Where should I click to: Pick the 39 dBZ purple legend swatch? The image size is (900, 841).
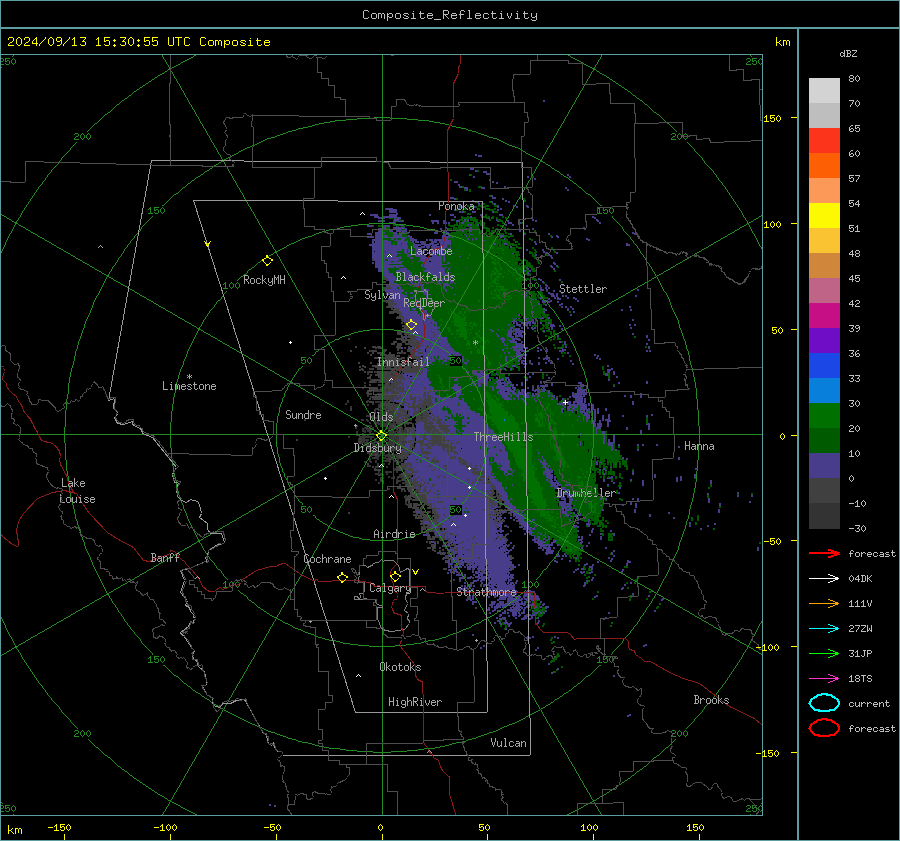[824, 340]
